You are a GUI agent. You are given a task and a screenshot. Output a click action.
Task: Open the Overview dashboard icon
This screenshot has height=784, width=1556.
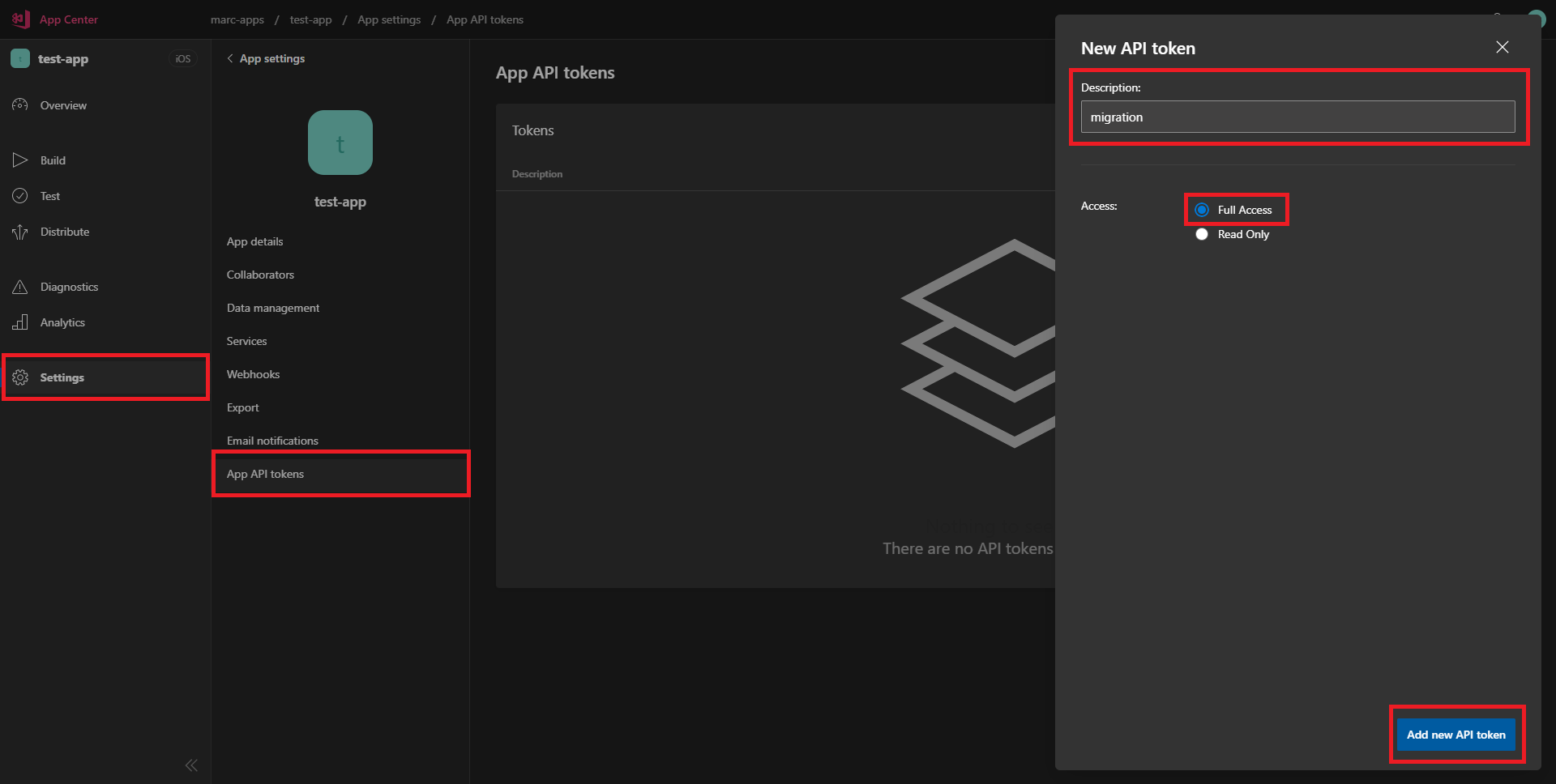(20, 105)
